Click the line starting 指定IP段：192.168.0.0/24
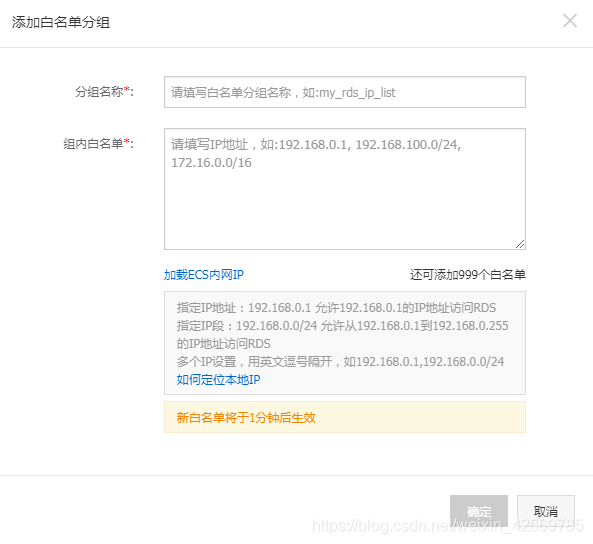593x544 pixels. [342, 326]
